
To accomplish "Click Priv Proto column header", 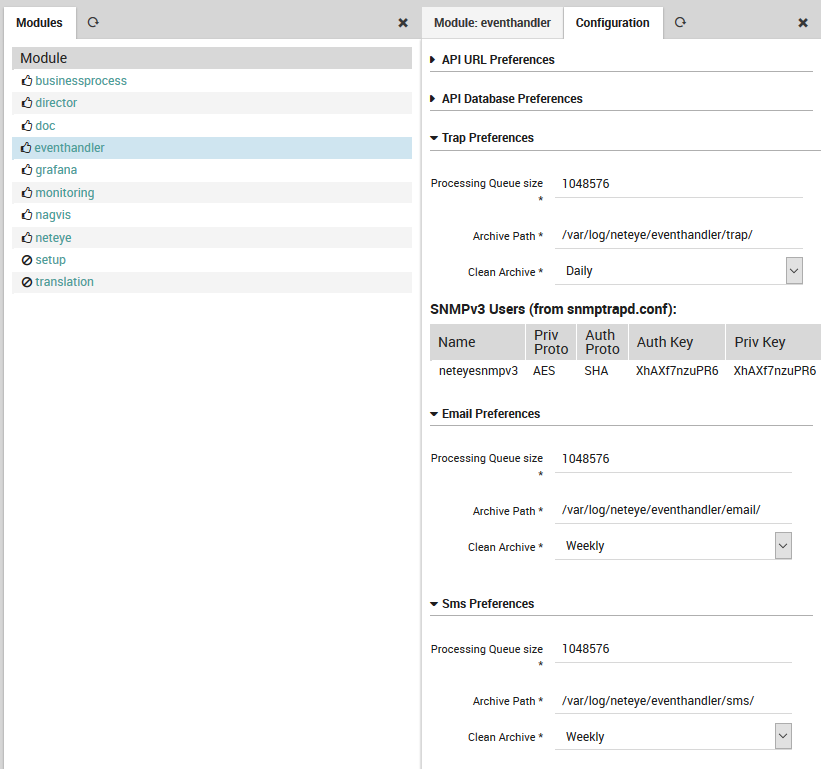I will click(x=551, y=342).
